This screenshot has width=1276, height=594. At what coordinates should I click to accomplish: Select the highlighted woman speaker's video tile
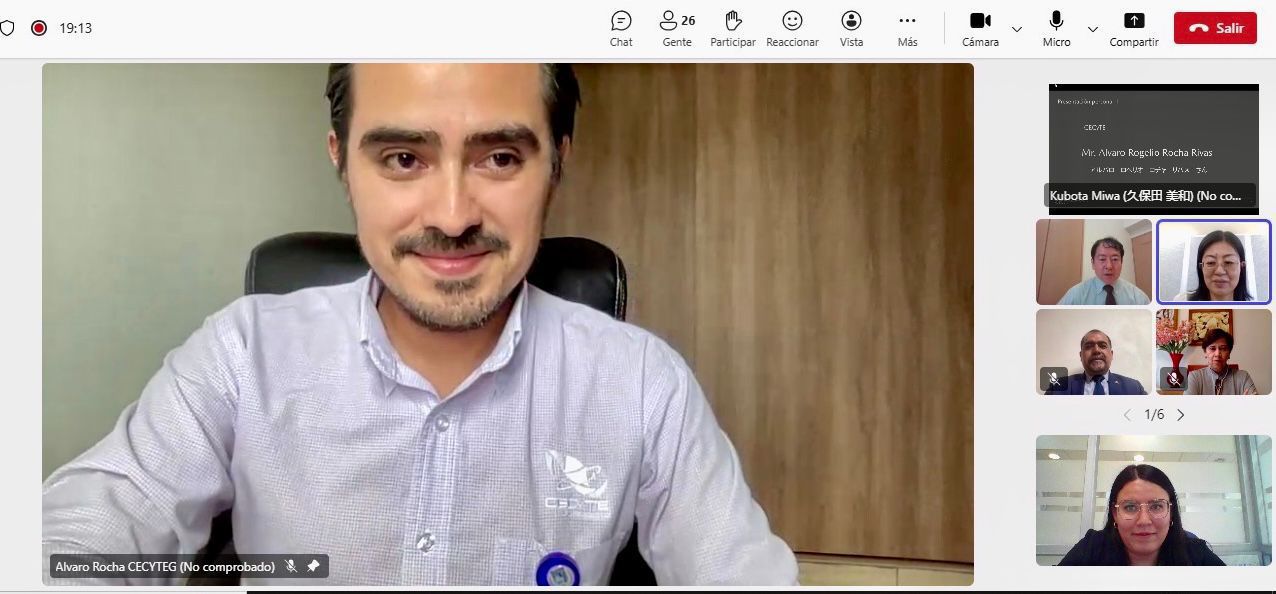(1214, 262)
